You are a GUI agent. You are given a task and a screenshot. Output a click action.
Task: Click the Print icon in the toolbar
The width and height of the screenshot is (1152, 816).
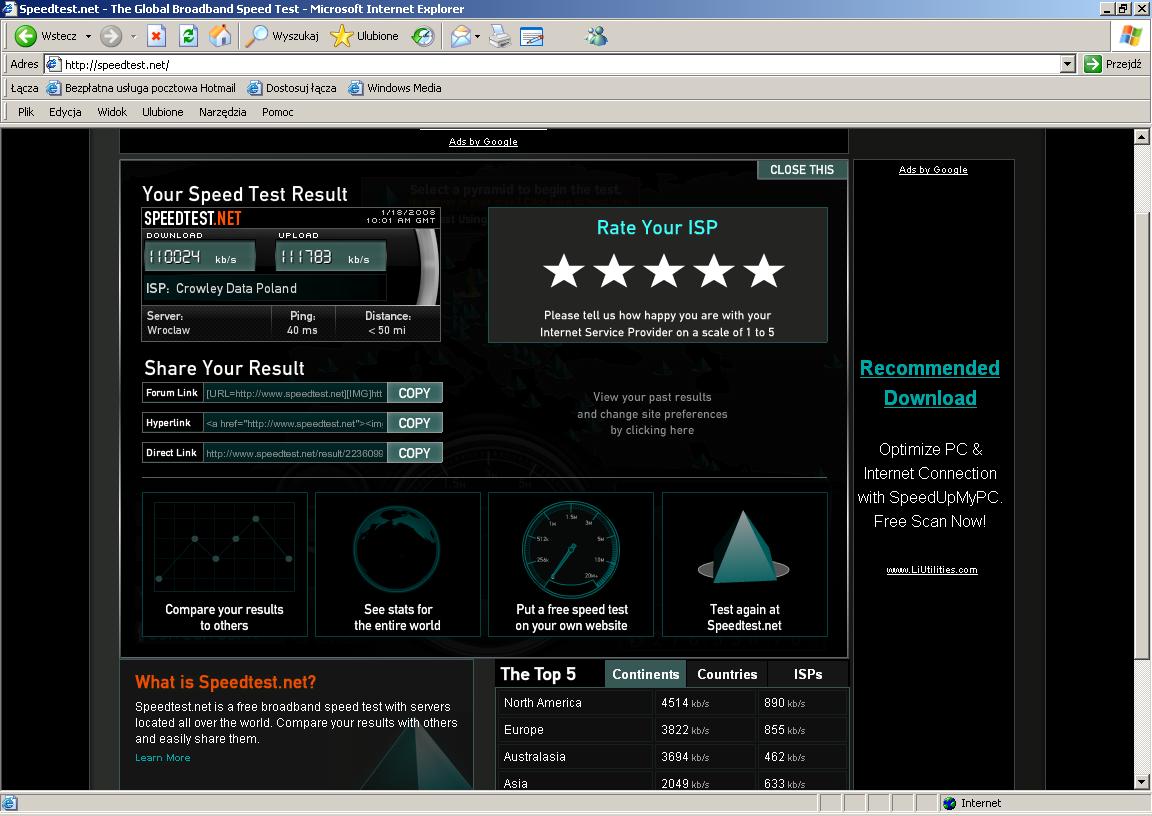click(x=501, y=37)
